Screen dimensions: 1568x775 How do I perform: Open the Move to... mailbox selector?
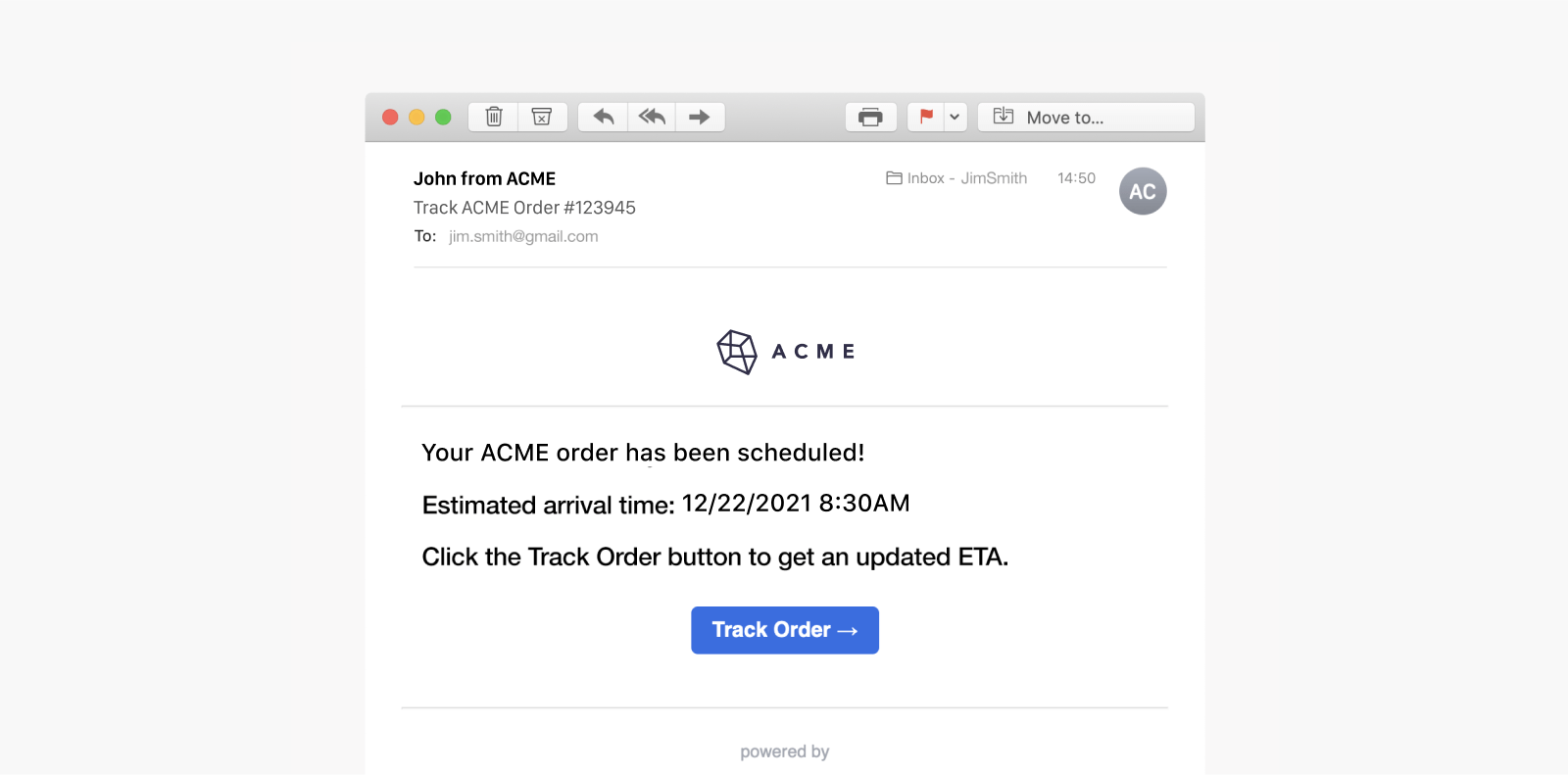click(1086, 117)
